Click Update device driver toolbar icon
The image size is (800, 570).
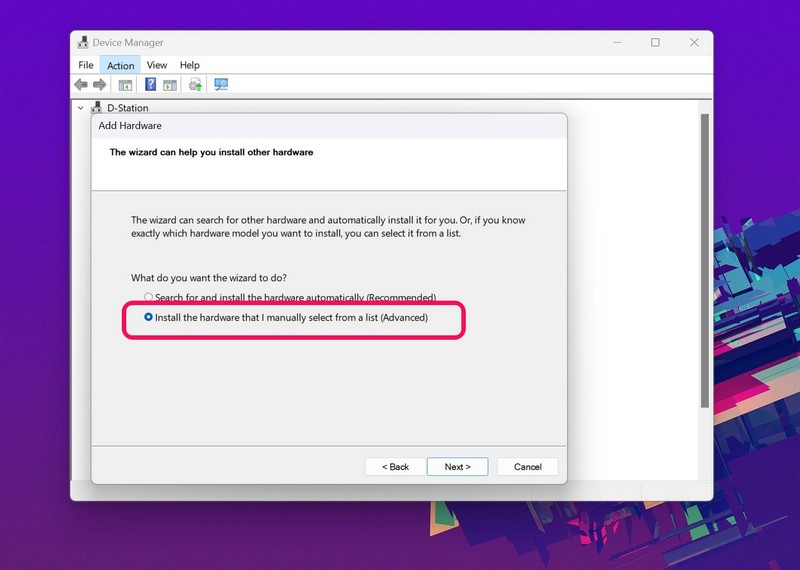(195, 84)
